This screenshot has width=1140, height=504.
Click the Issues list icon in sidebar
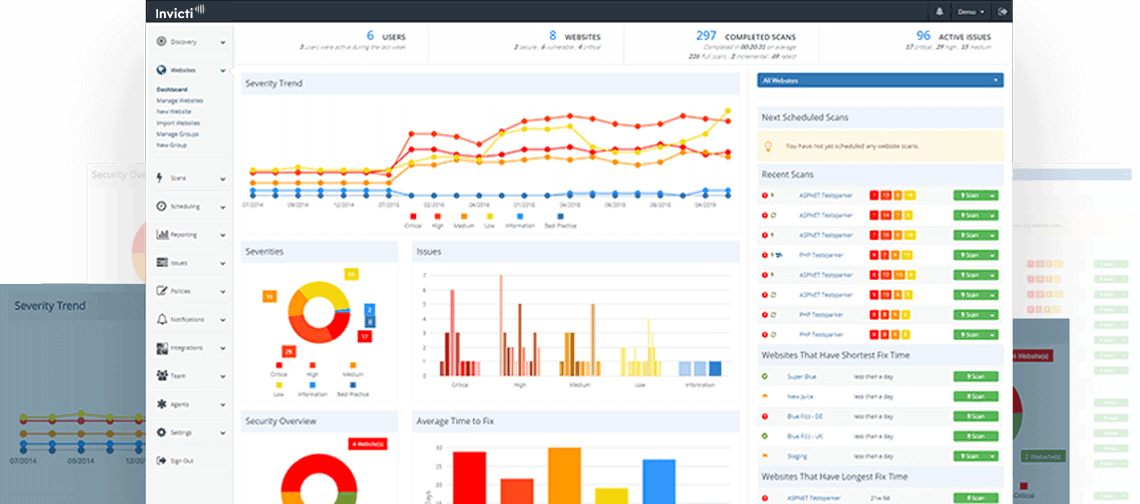pyautogui.click(x=162, y=263)
